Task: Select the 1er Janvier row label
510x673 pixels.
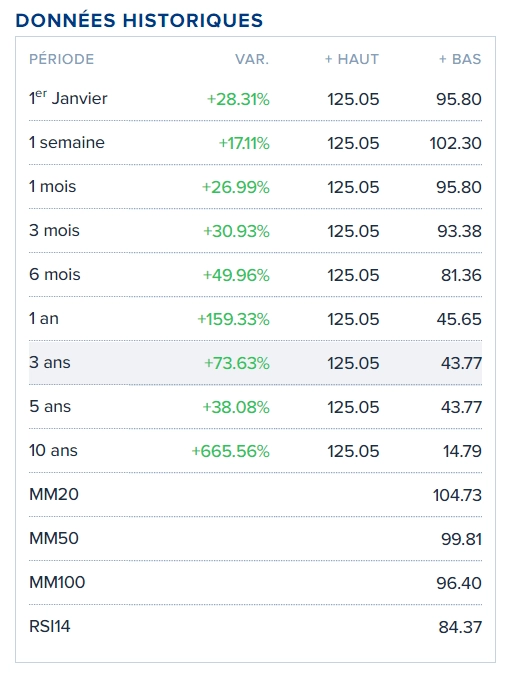Action: tap(68, 98)
